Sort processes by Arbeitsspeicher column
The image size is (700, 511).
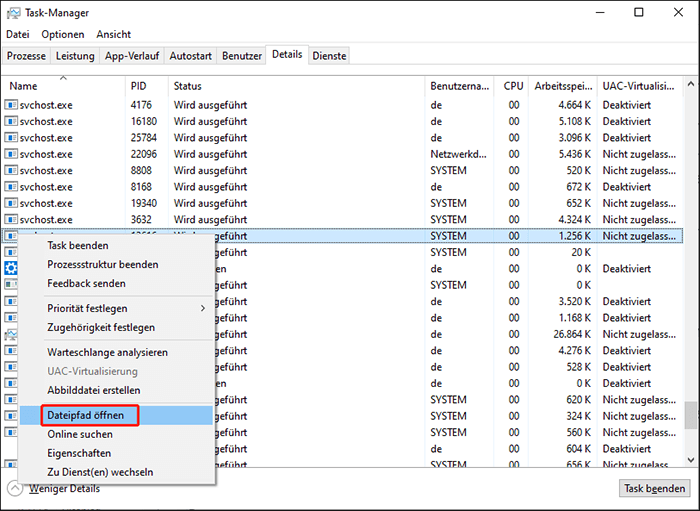(562, 86)
